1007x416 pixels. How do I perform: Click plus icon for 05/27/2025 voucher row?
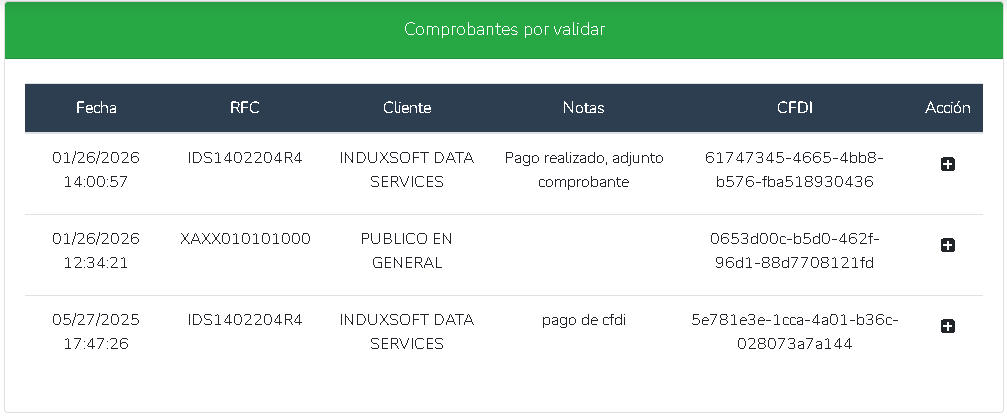(948, 326)
